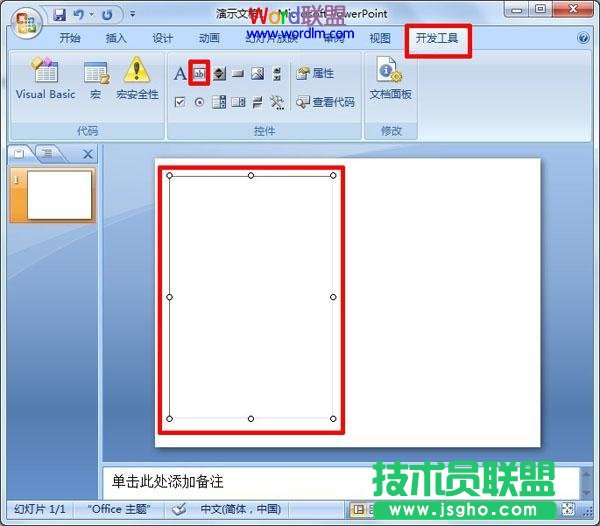Viewport: 600px width, 526px height.
Task: Switch to the 插入 (Insert) tab
Action: [x=116, y=39]
